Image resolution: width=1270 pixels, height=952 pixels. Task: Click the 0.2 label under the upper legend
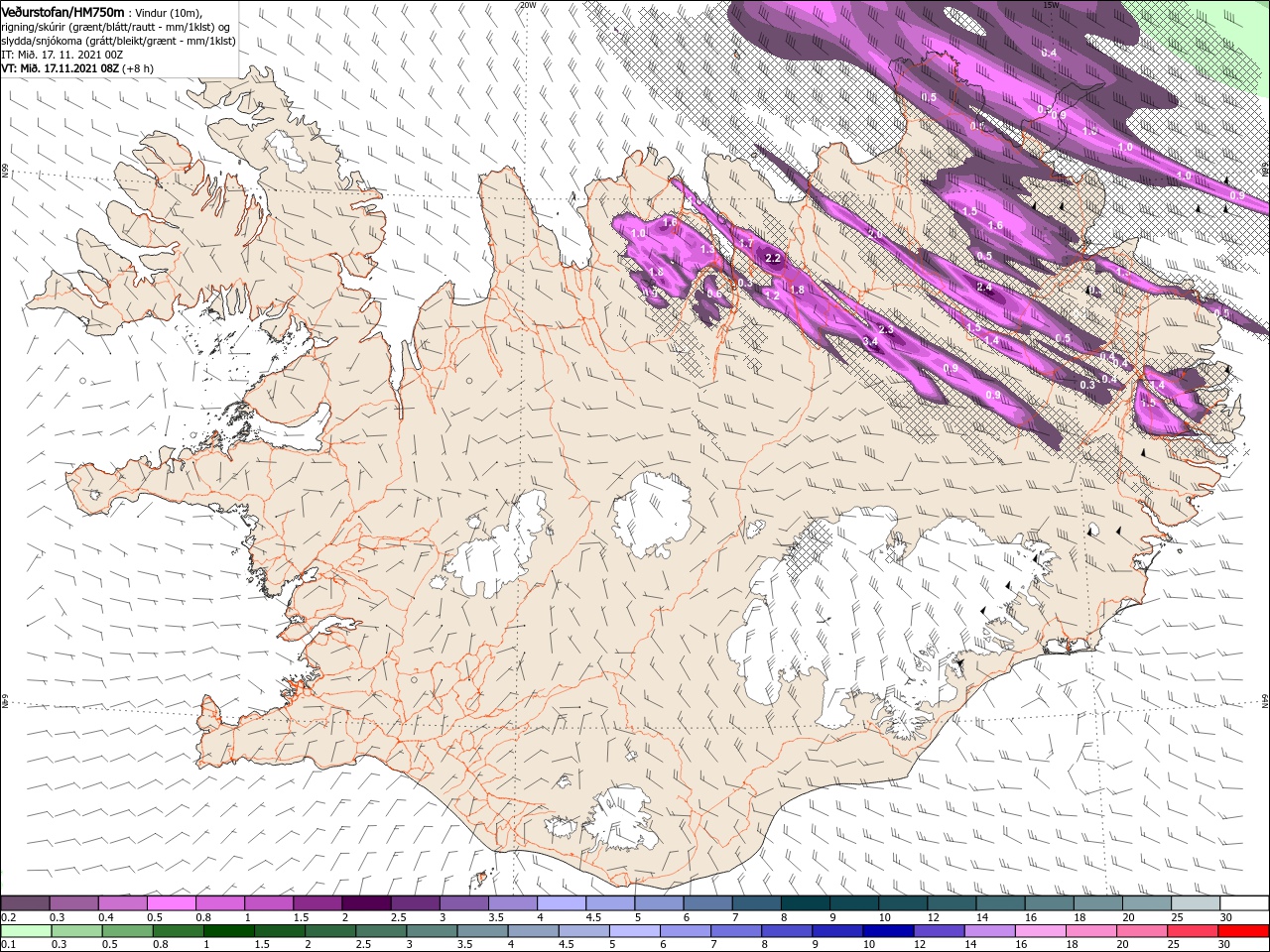tap(9, 917)
